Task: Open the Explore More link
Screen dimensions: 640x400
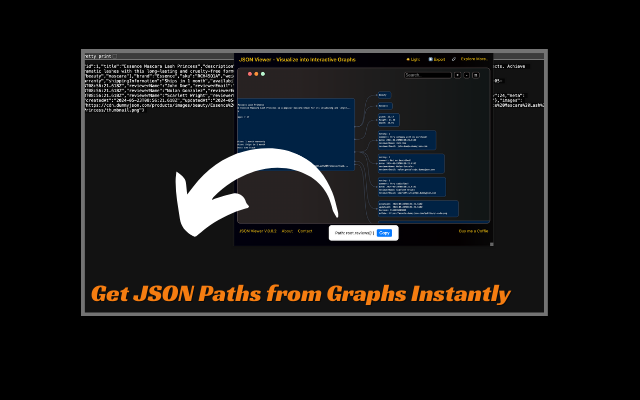Action: tap(474, 59)
